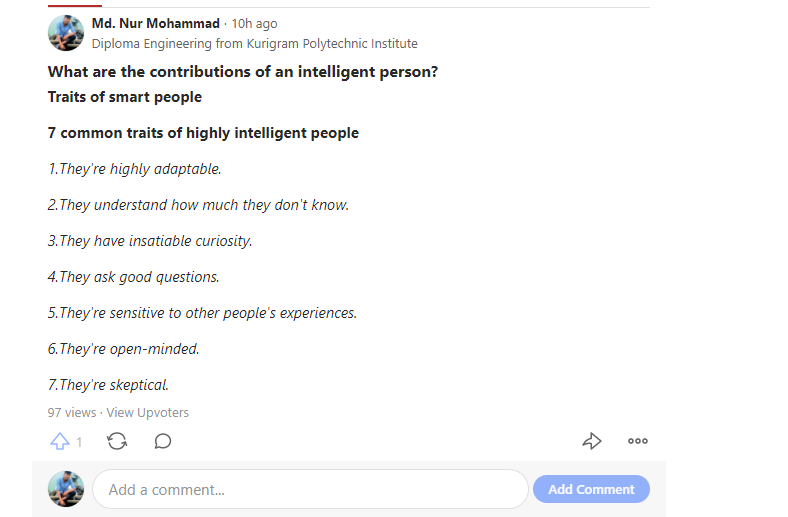The height and width of the screenshot is (517, 788).
Task: Upvote the answer with the arrow icon
Action: tap(60, 441)
